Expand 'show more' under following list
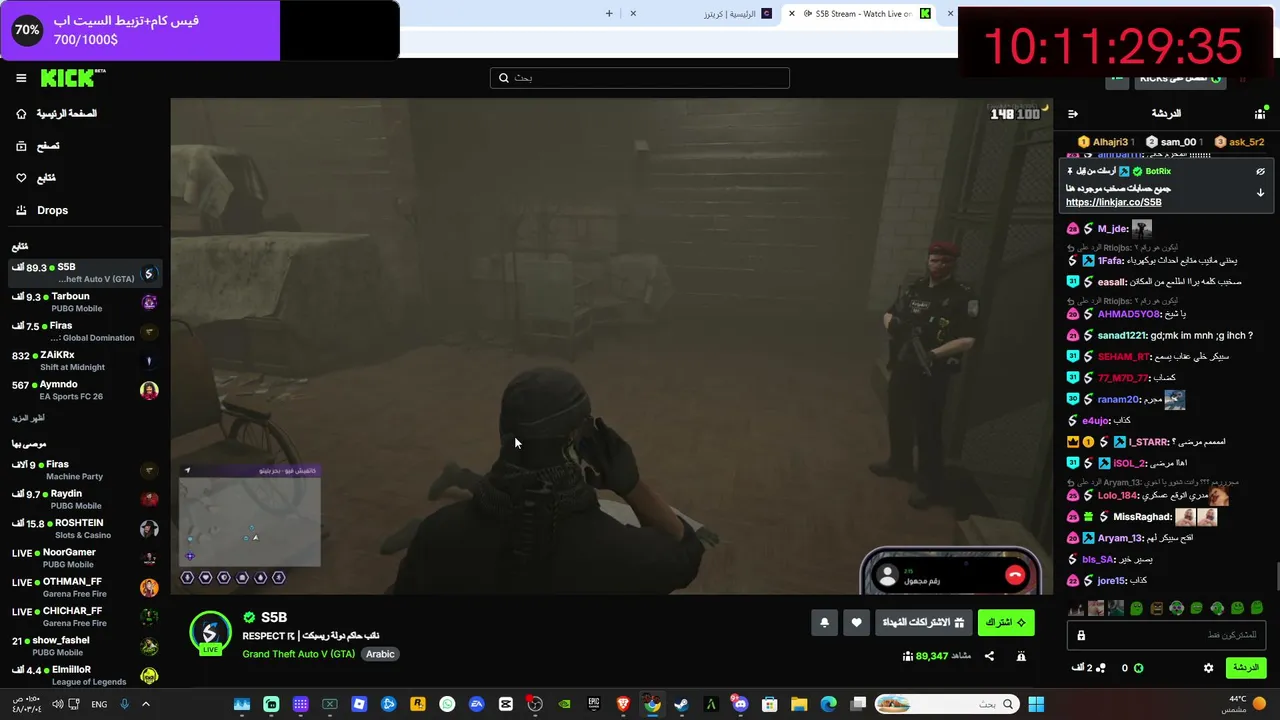 [x=28, y=418]
